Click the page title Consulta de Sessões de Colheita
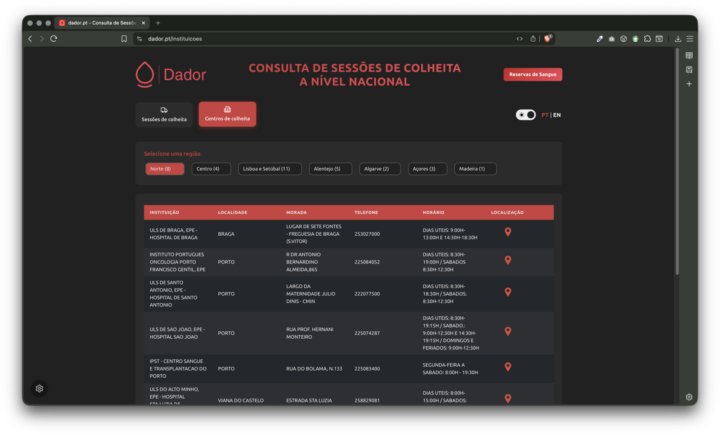The image size is (720, 435). coord(354,75)
